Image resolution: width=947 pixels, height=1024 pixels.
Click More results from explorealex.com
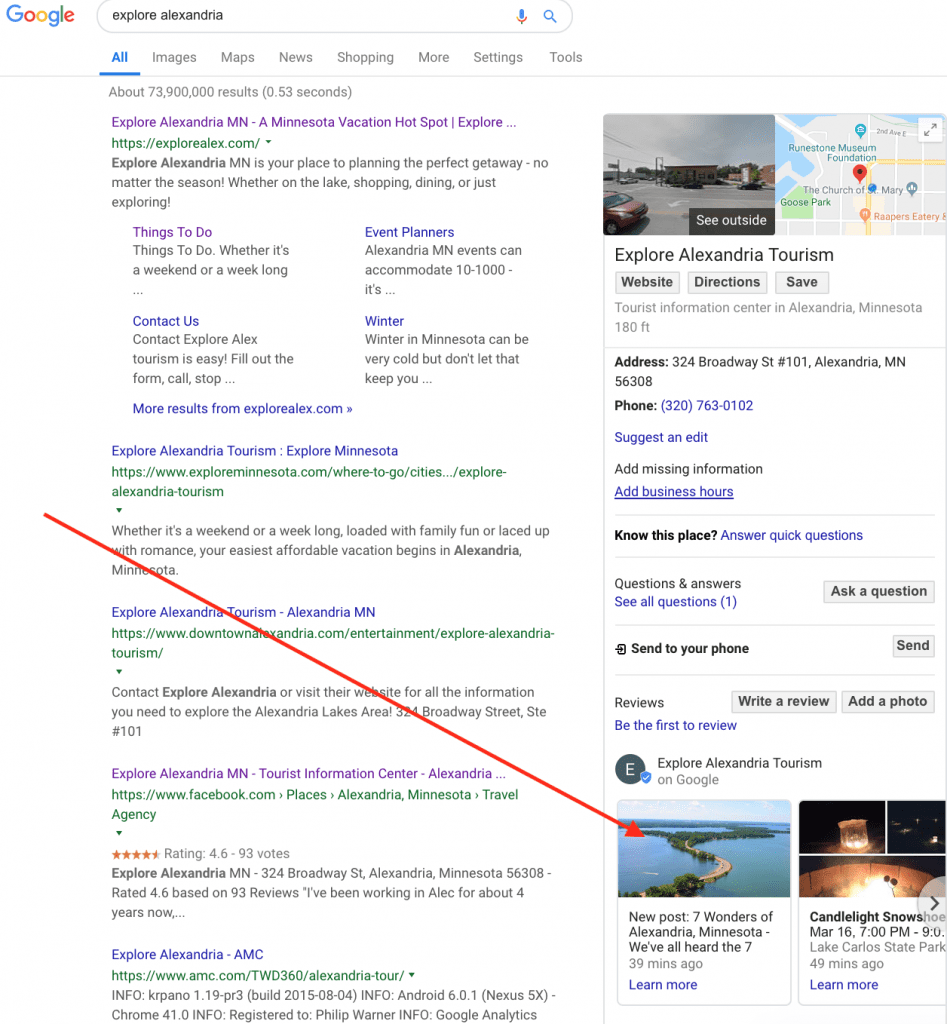pos(242,409)
